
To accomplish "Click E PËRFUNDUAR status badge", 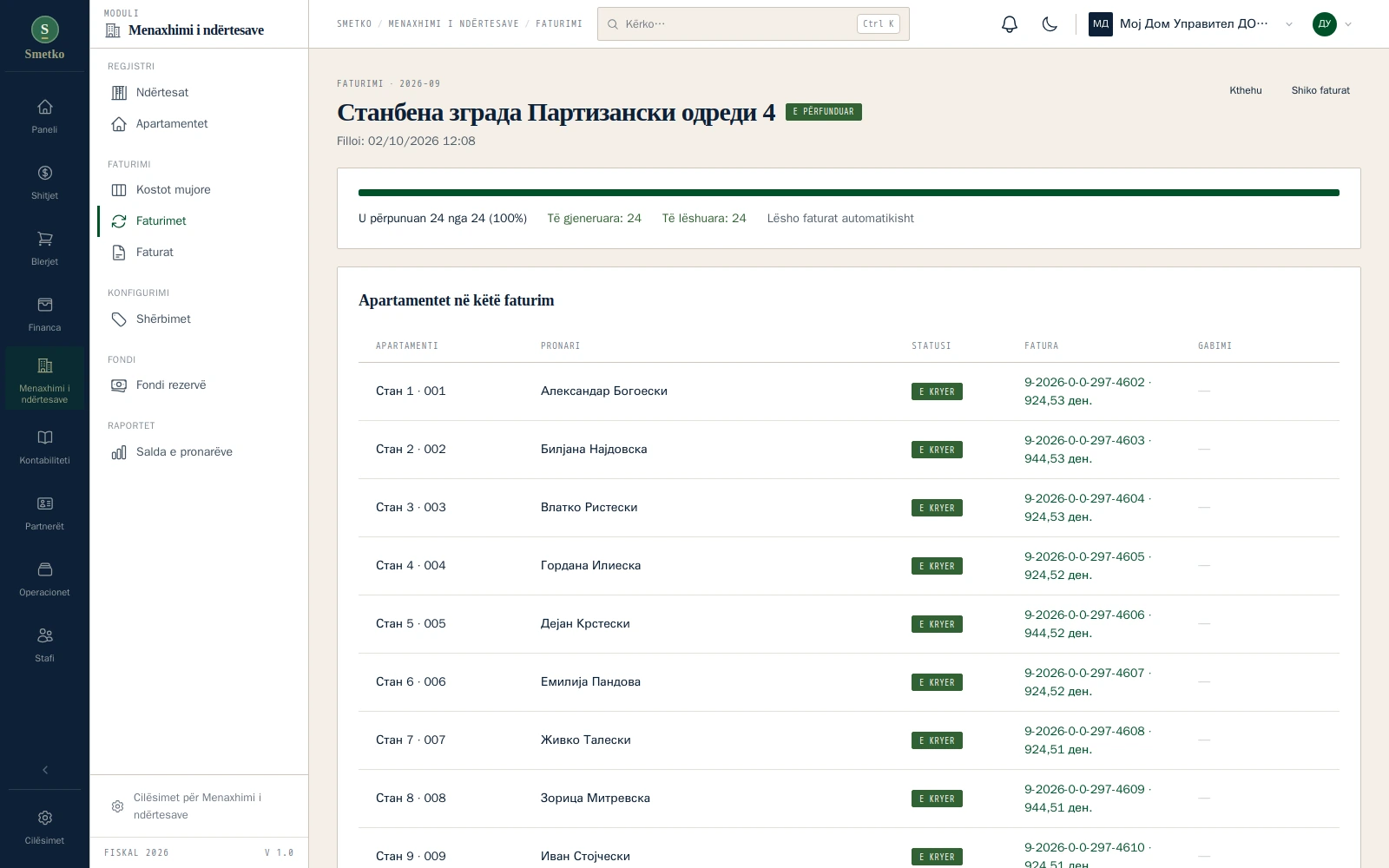I will coord(823,112).
